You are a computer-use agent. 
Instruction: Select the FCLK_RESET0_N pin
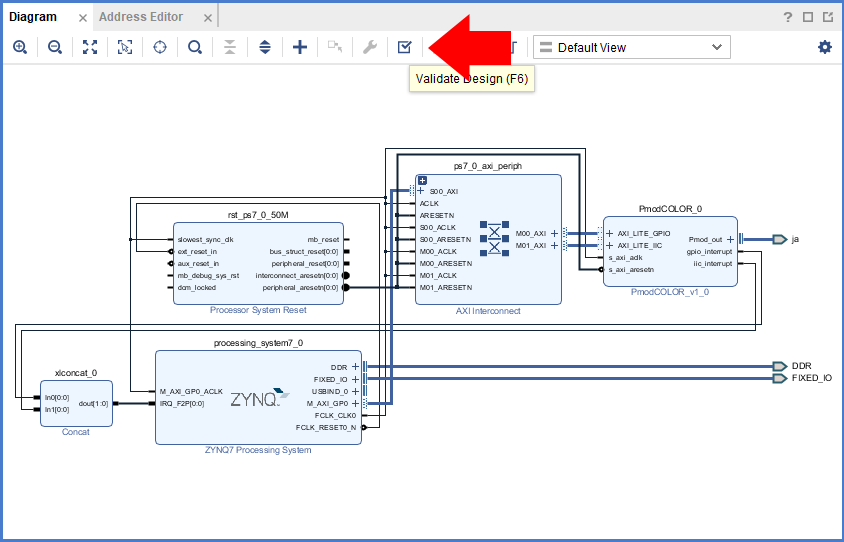pos(326,427)
